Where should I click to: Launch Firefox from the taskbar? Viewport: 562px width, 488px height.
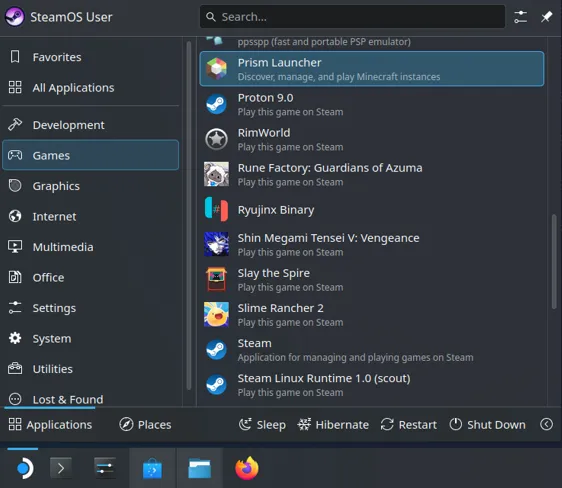[x=247, y=468]
